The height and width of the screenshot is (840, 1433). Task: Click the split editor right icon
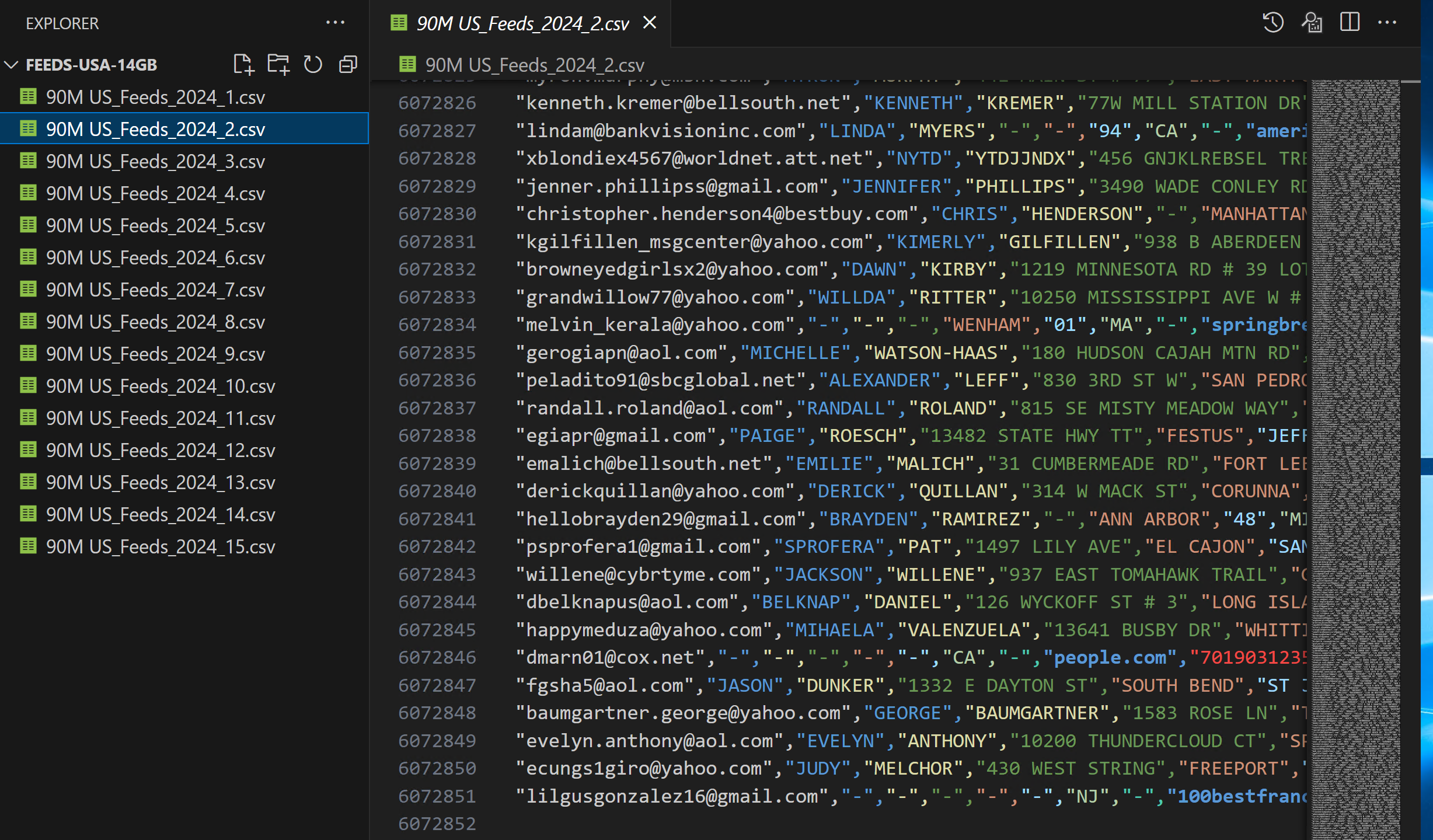pos(1350,23)
